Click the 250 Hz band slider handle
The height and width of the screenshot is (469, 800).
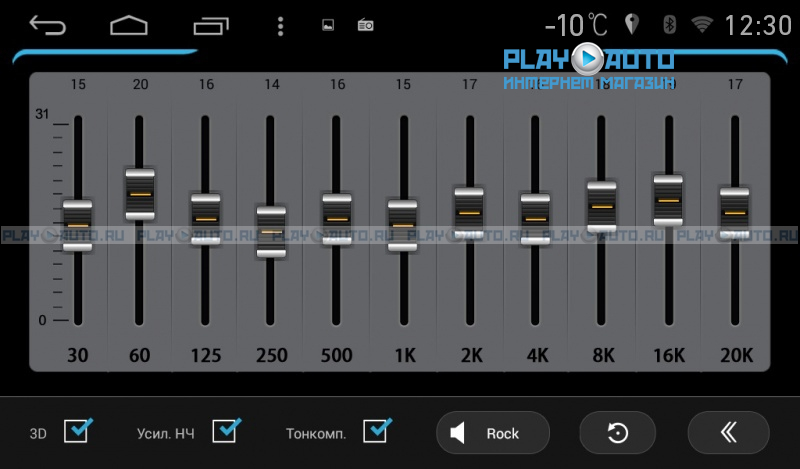270,232
